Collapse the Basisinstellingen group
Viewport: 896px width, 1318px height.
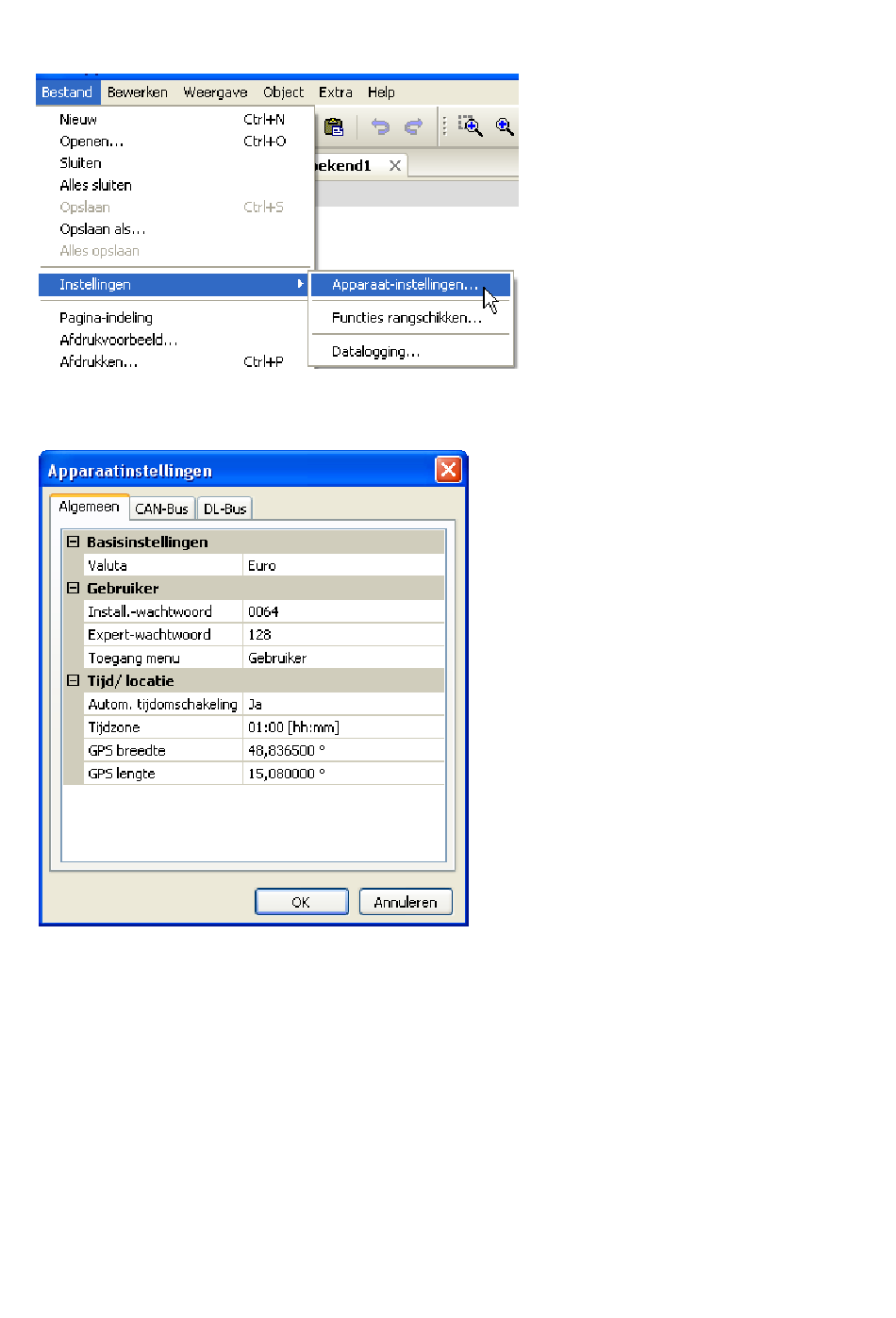(x=73, y=542)
